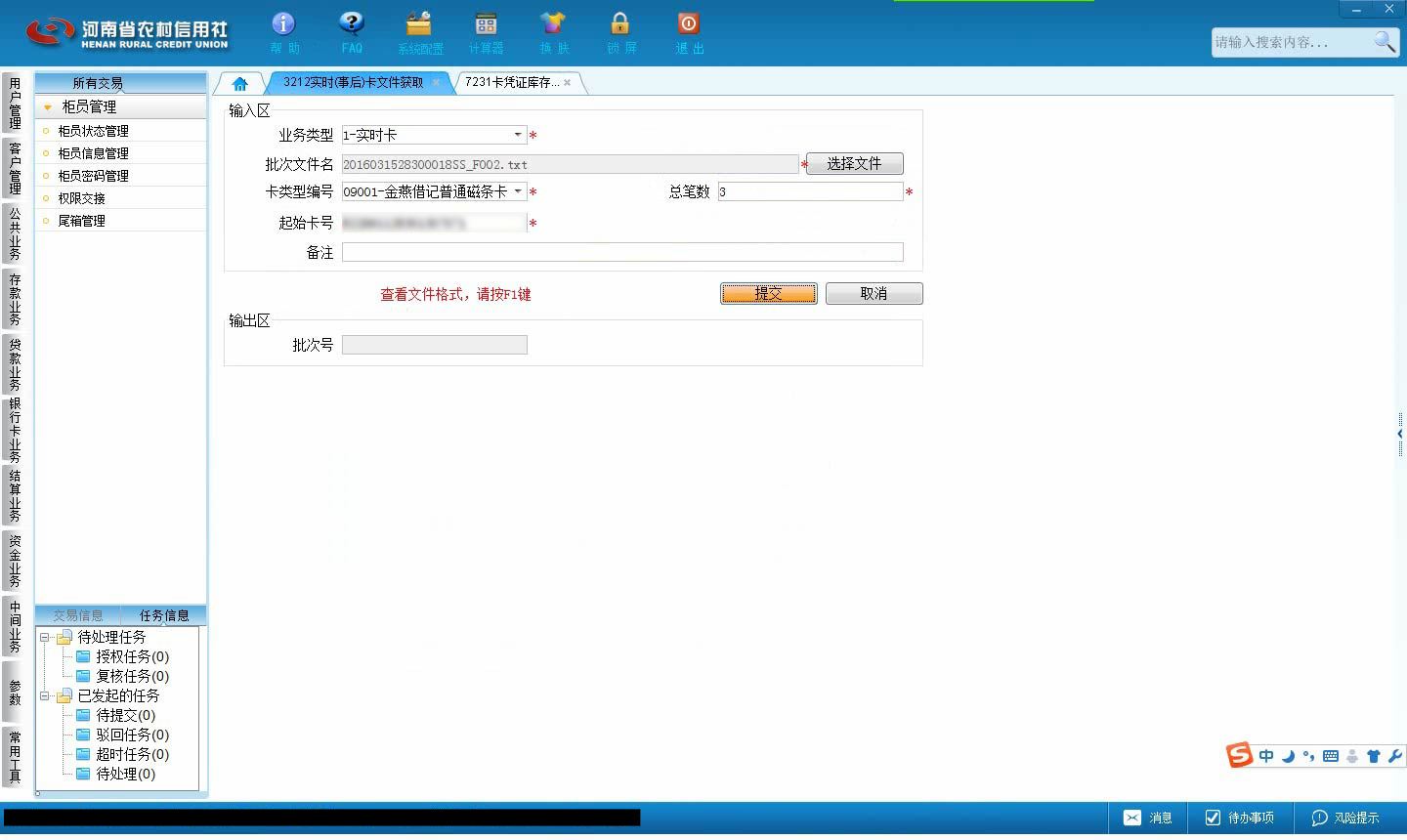Close the 7231卡凭证库存 tab
The width and height of the screenshot is (1407, 840).
click(x=567, y=83)
